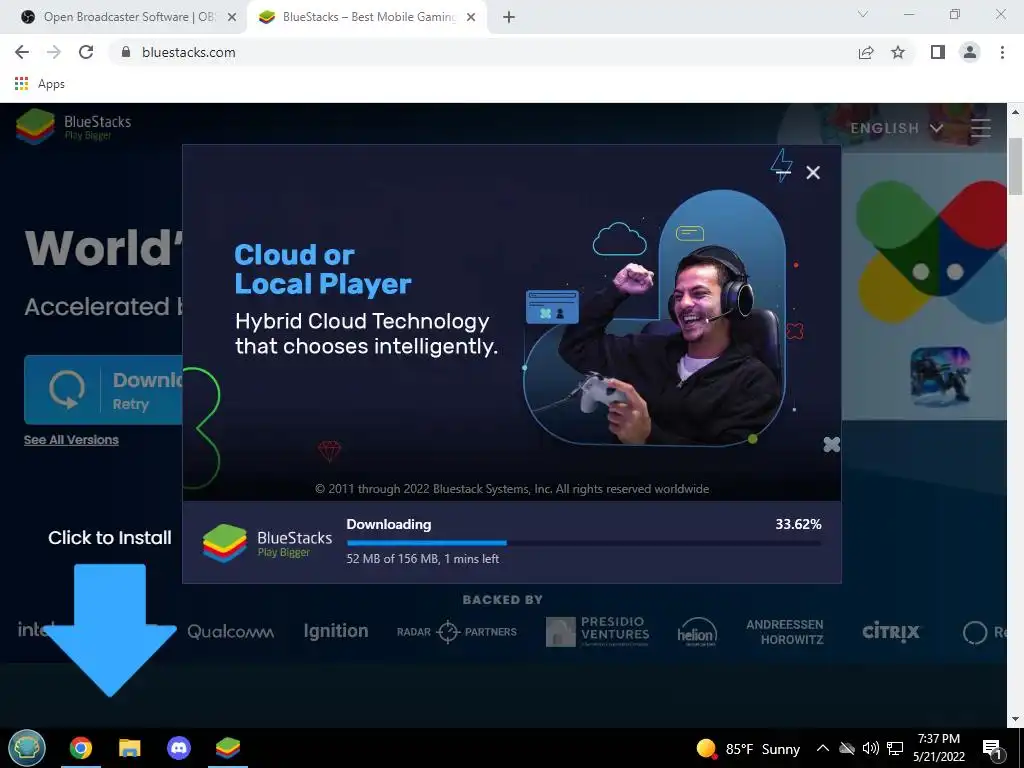Click the Helion backer logo
1024x768 pixels.
click(x=697, y=632)
